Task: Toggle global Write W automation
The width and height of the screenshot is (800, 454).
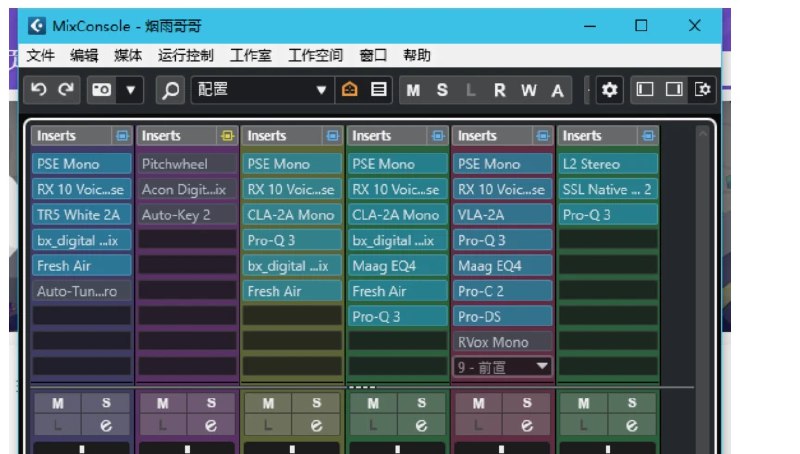Action: pos(529,90)
